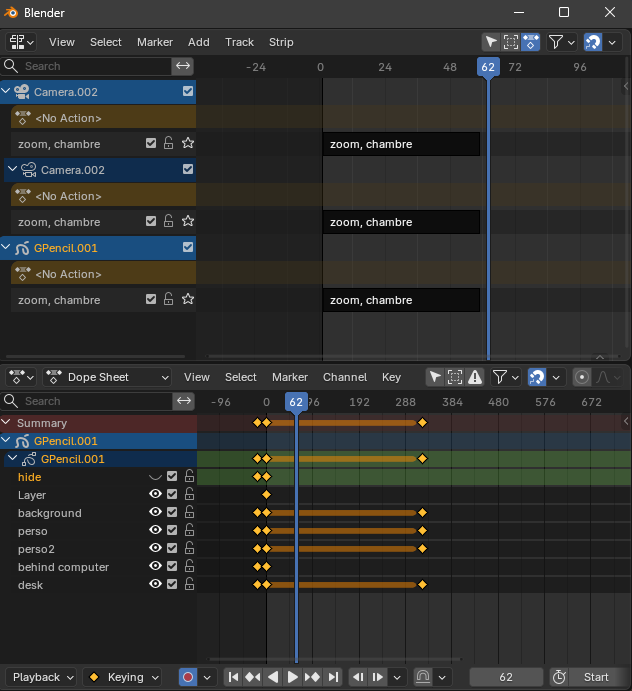Unlock the perso2 layer lock icon
This screenshot has width=632, height=691.
point(190,548)
